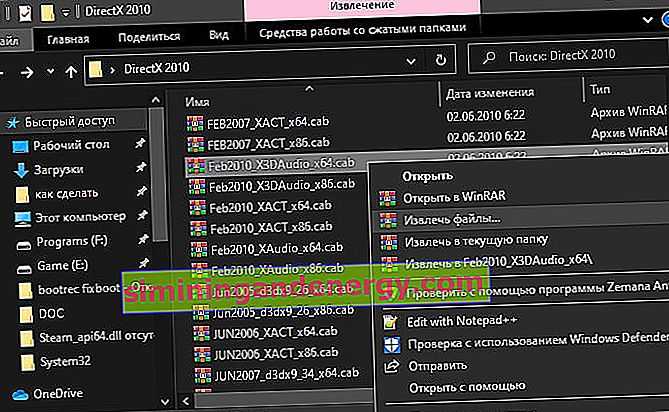Refresh the DirectX 2010 folder
Screen dimensions: 669x412
[441, 60]
